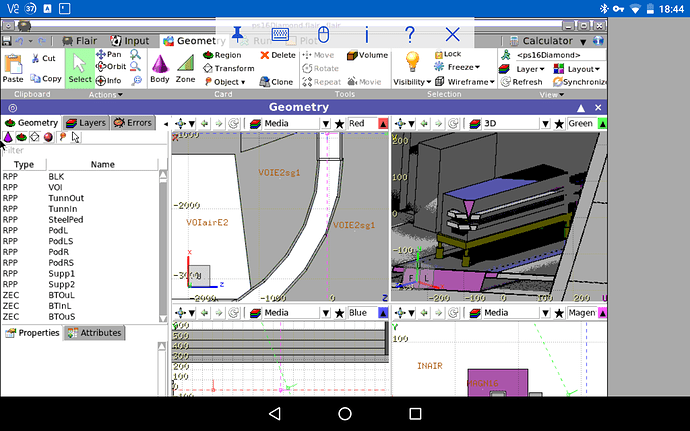690x431 pixels.
Task: Open the Calculator tool
Action: click(x=541, y=41)
